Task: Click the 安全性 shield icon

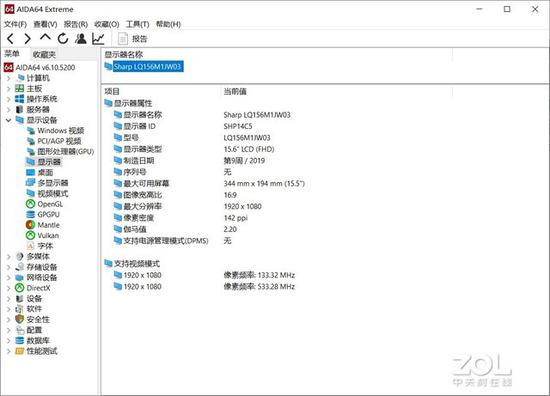Action: coord(20,320)
